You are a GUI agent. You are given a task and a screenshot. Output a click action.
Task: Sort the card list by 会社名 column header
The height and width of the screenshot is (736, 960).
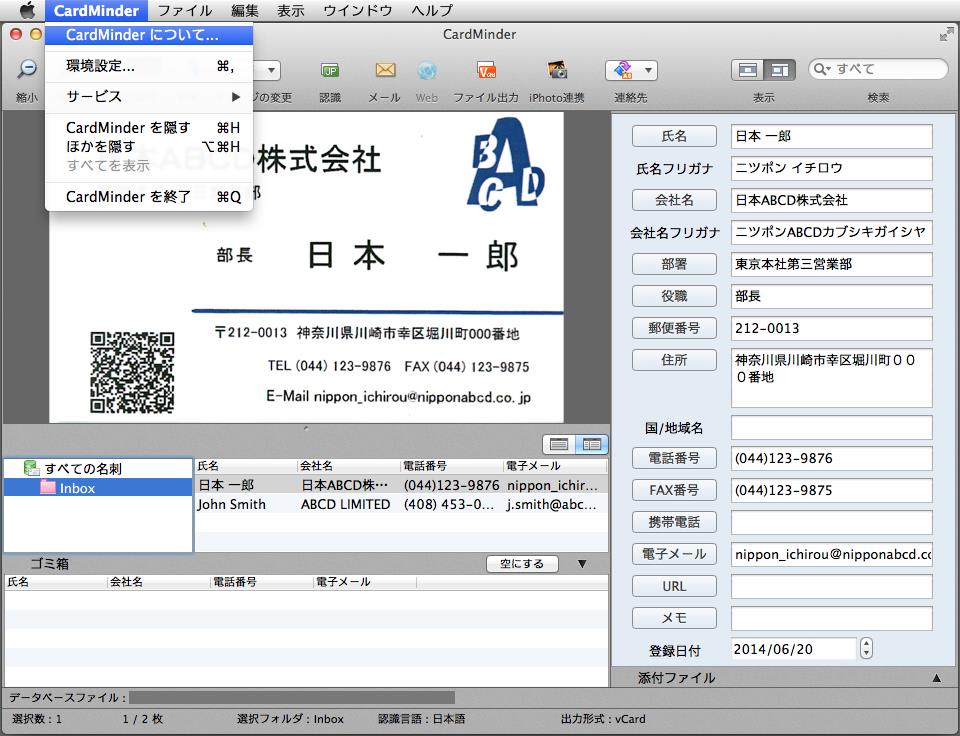[x=348, y=466]
